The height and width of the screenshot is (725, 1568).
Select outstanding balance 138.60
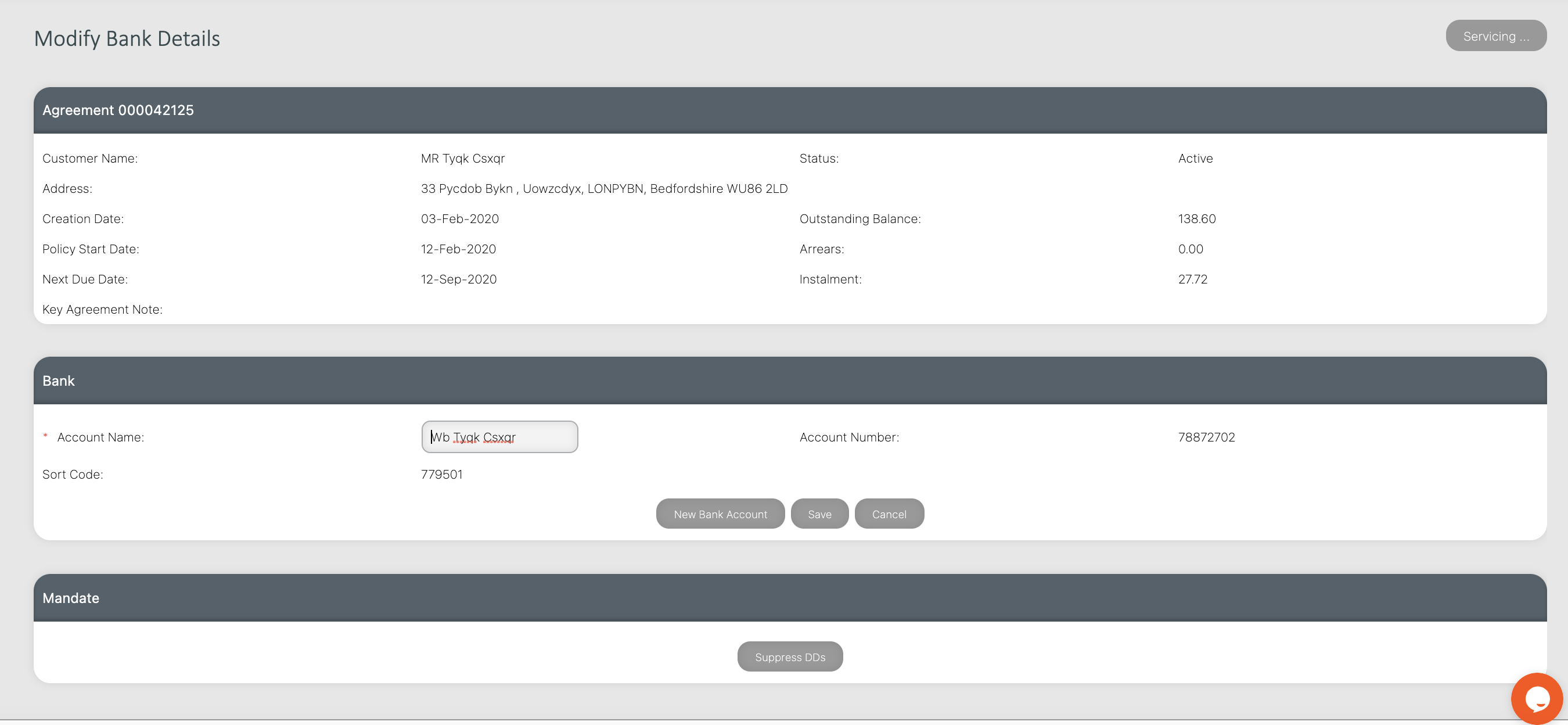[x=1197, y=218]
